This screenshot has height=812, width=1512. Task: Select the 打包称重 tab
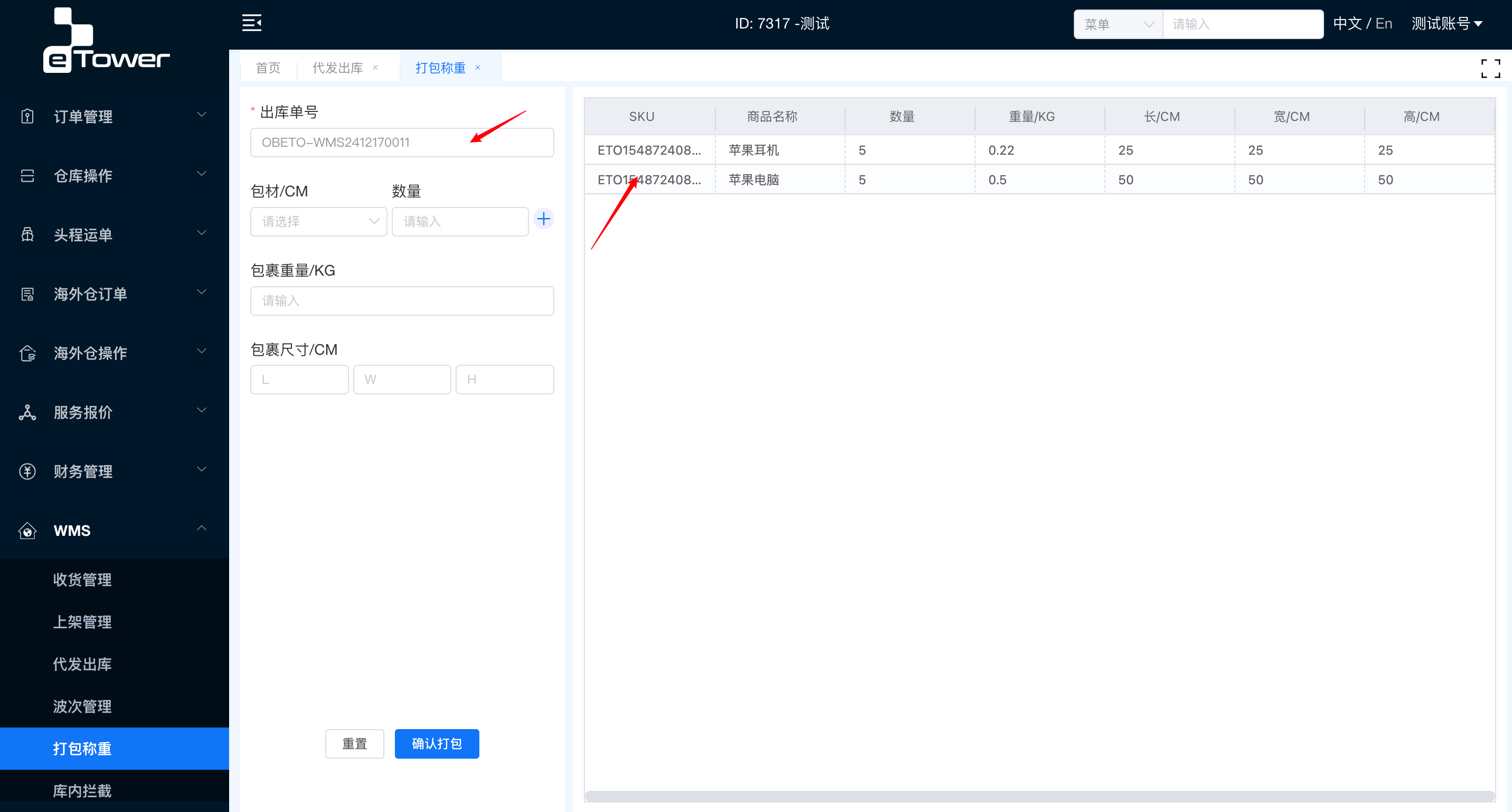point(440,68)
